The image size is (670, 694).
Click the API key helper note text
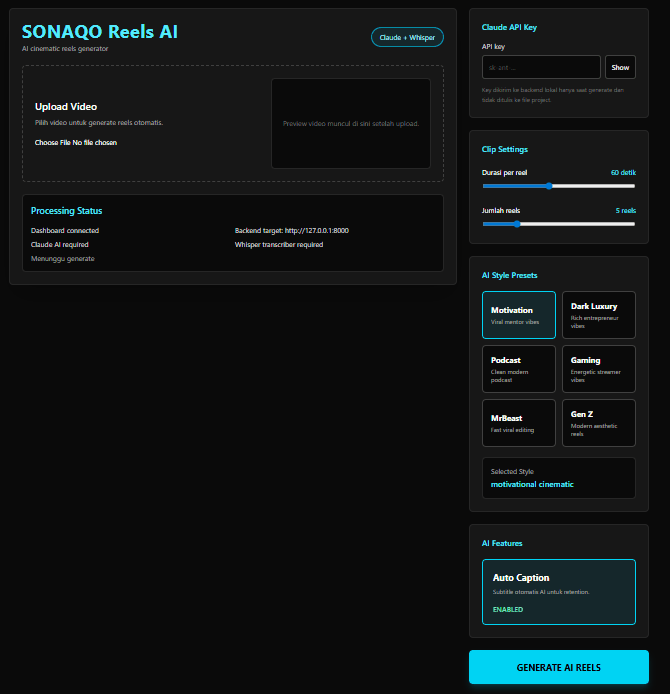(553, 95)
